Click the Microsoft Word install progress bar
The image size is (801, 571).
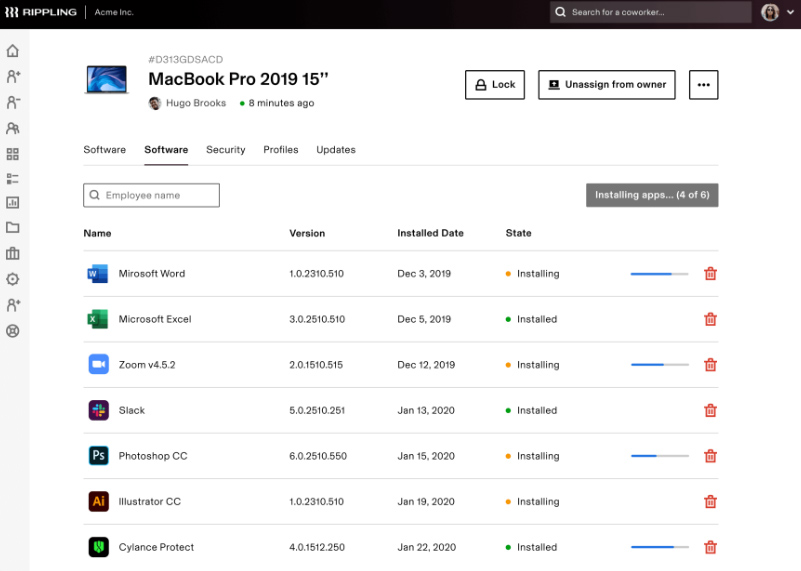coord(659,274)
